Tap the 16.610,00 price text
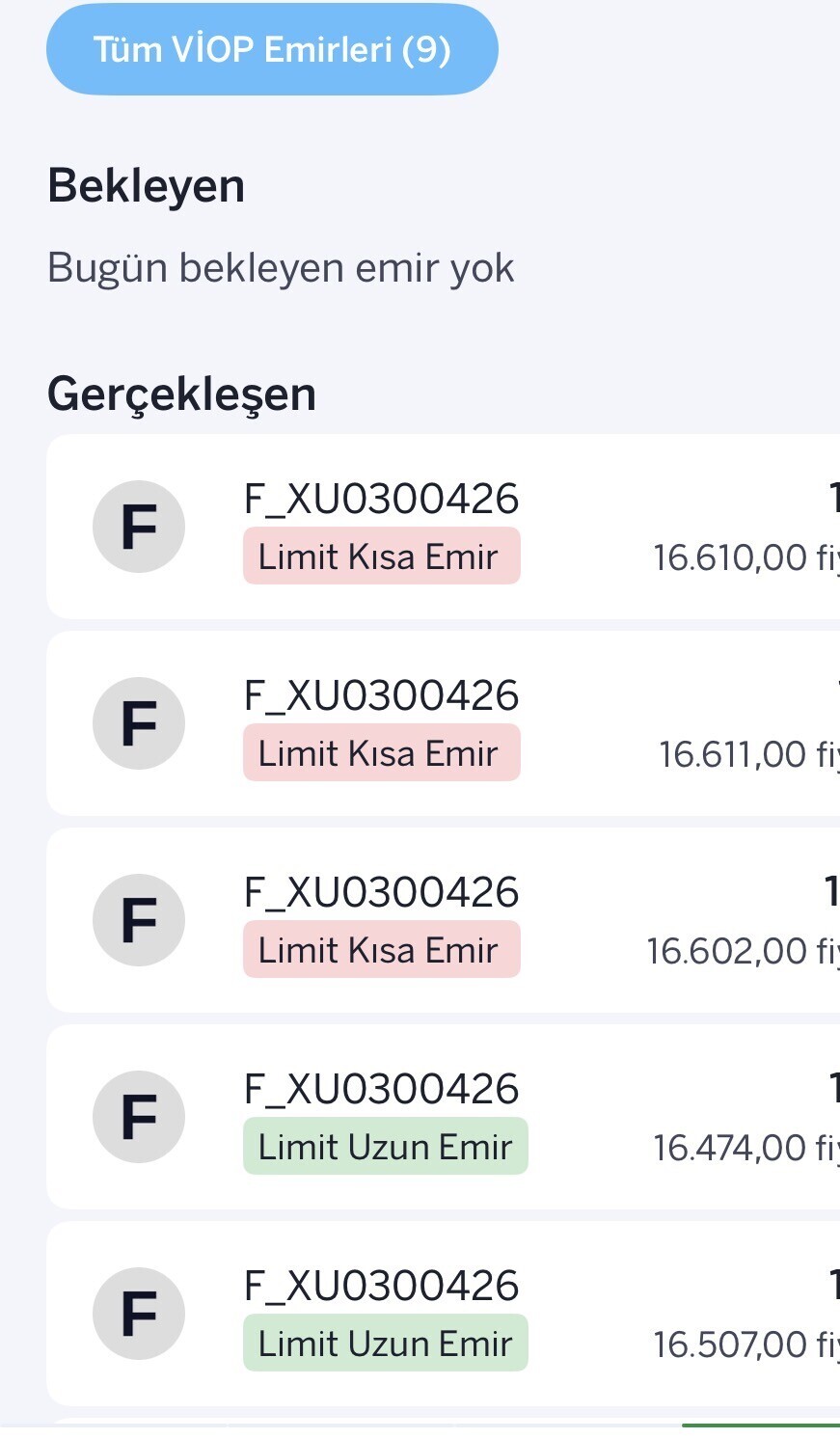 [730, 557]
